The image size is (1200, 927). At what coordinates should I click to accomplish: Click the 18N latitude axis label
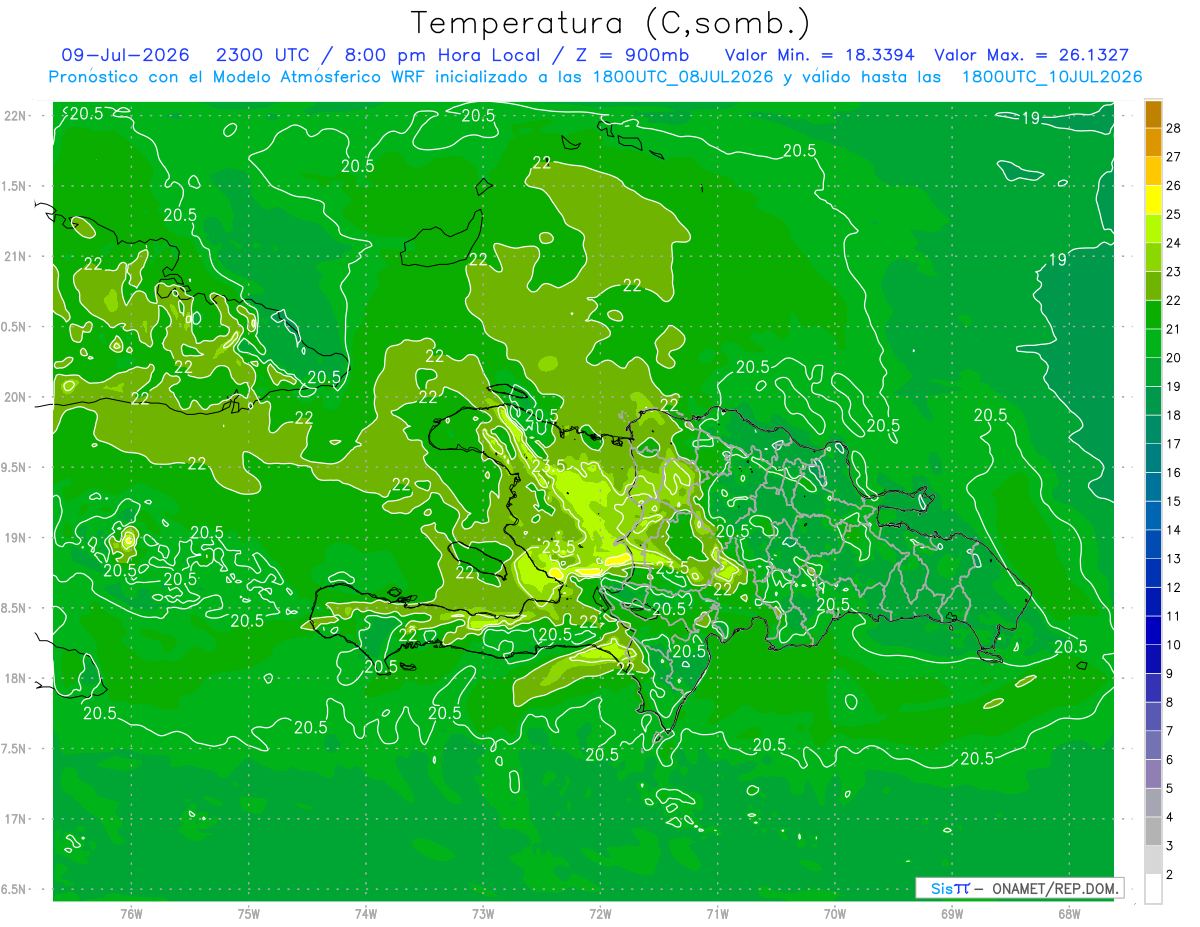[x=14, y=679]
